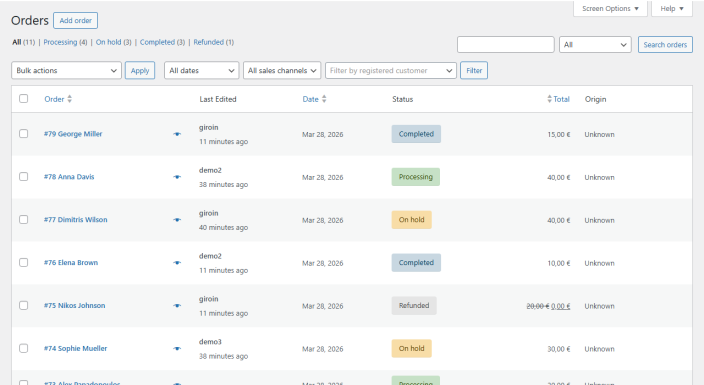Viewport: 704px width, 385px height.
Task: Open order #77 Dimitris Wilson
Action: pyautogui.click(x=76, y=220)
